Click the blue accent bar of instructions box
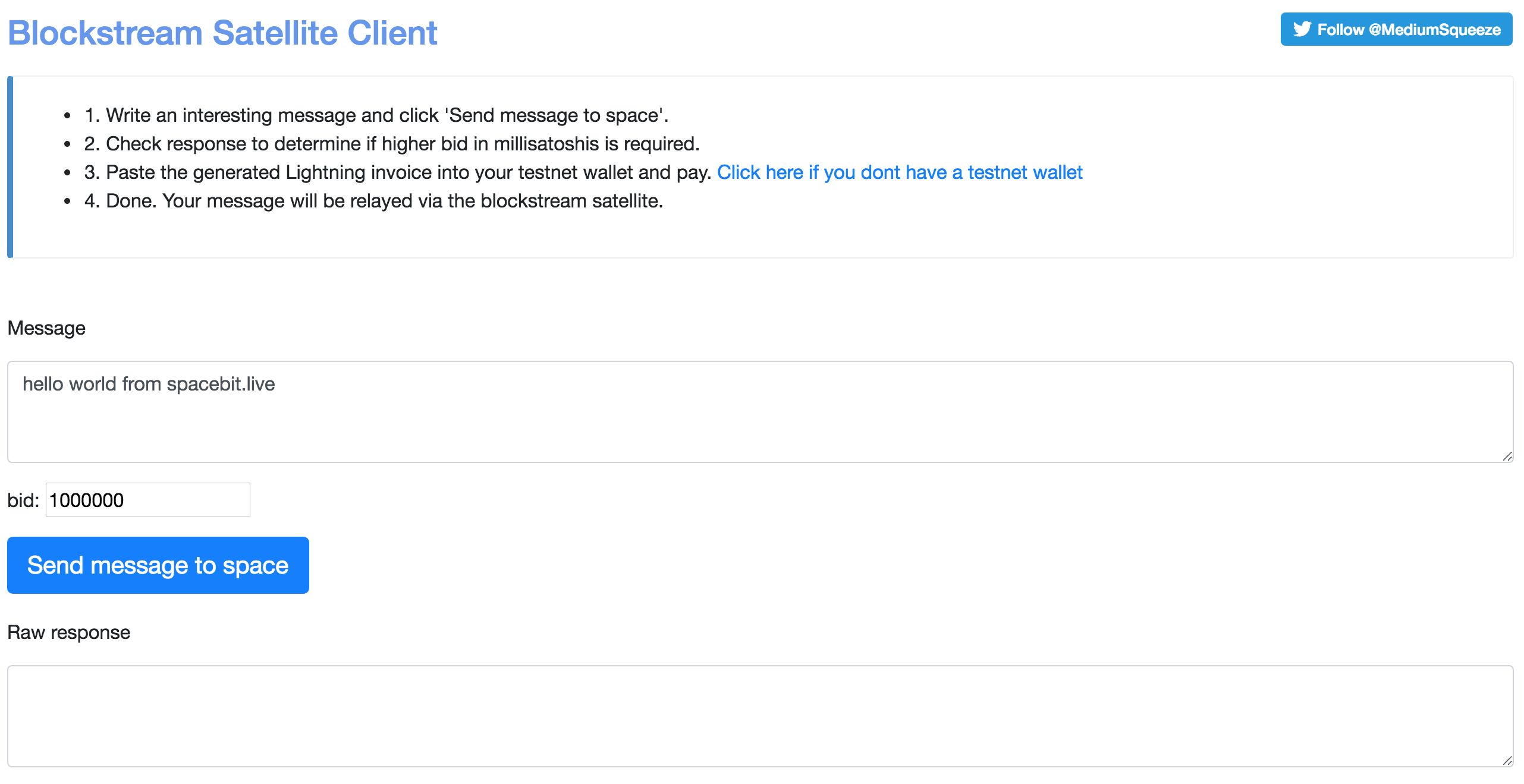 click(10, 167)
